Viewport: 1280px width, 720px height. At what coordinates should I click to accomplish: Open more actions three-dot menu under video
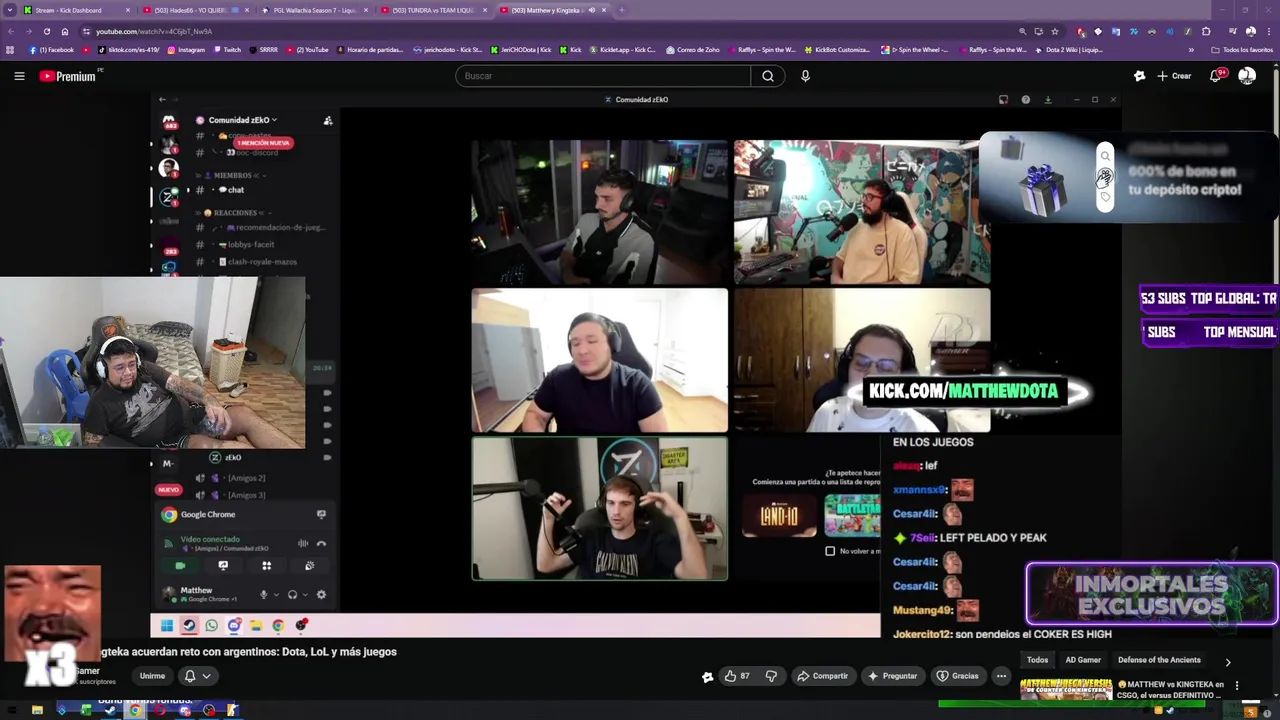pyautogui.click(x=1001, y=676)
